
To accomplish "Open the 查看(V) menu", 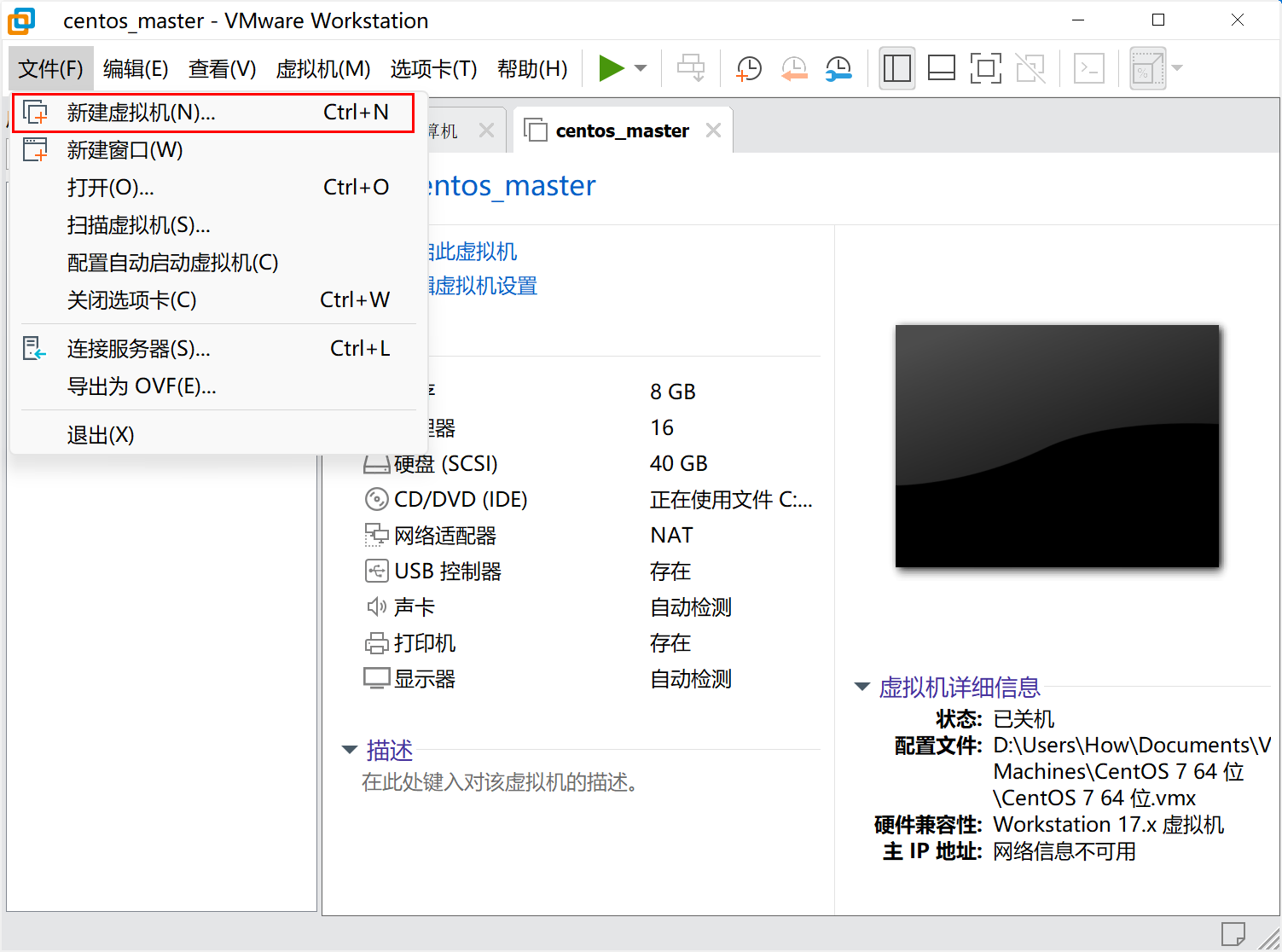I will [x=223, y=68].
